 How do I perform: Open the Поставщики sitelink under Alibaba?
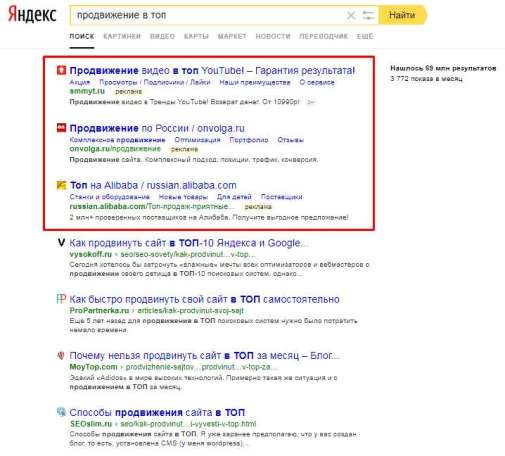[281, 197]
